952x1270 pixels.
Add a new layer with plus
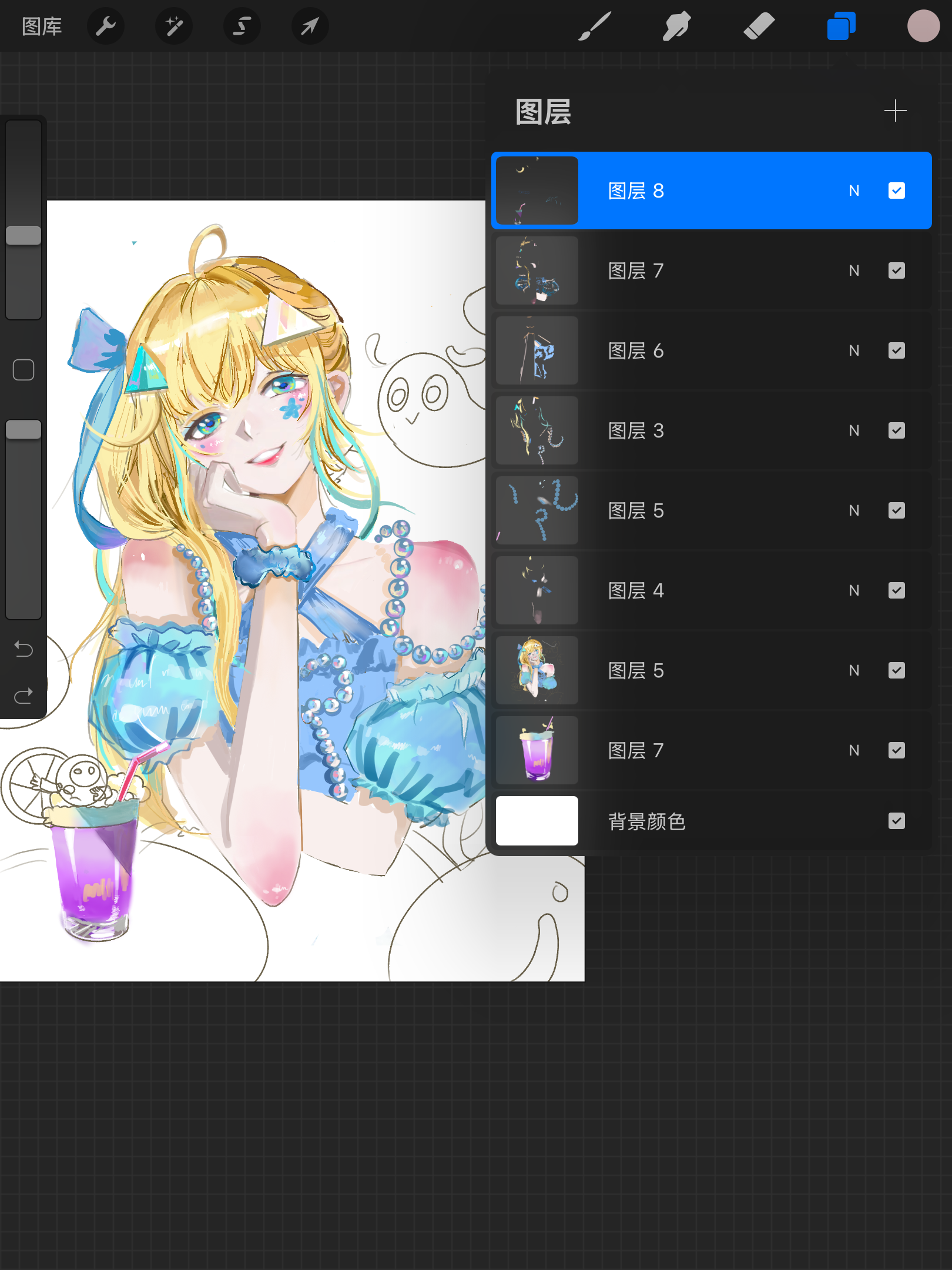(896, 111)
